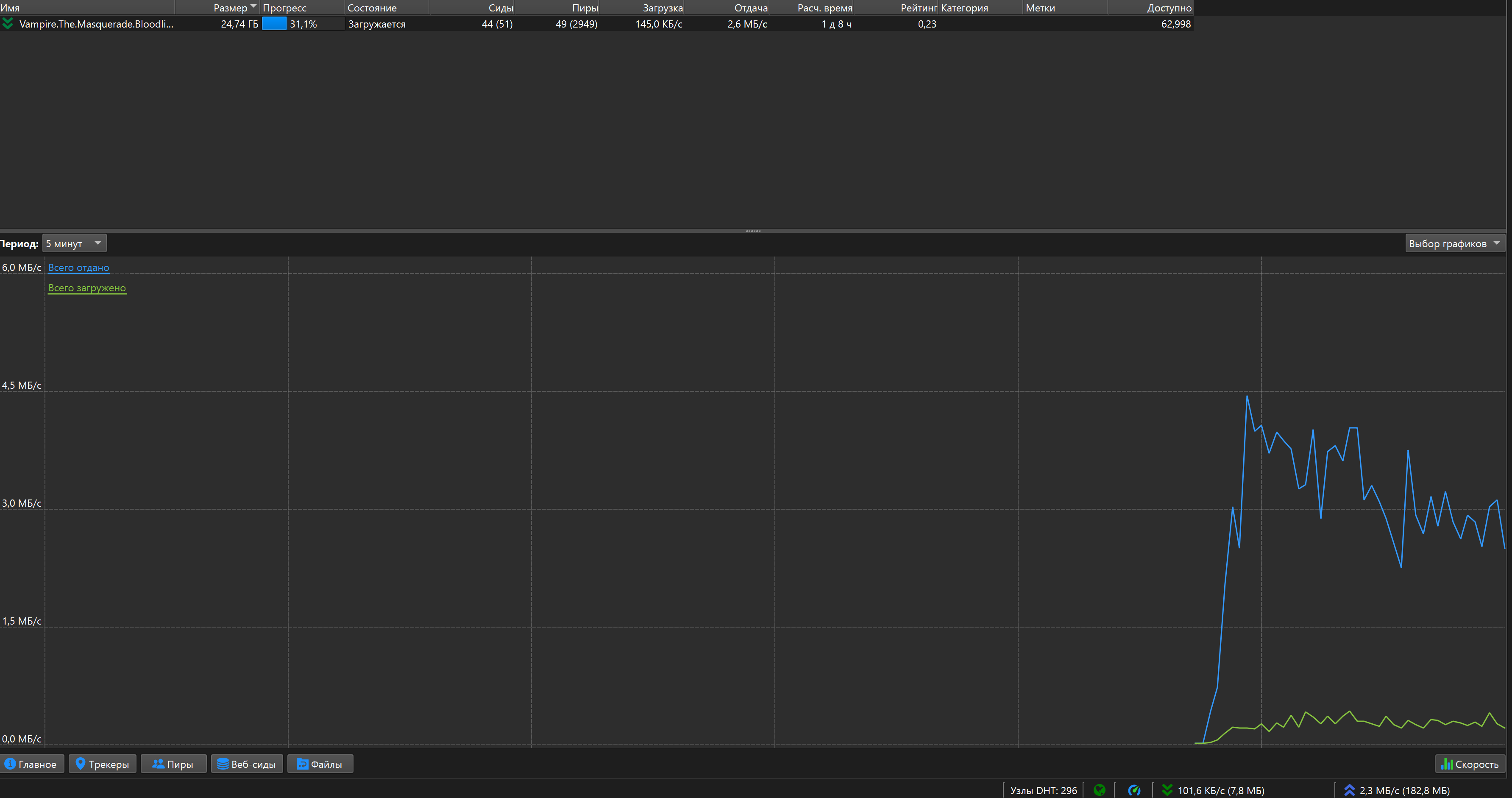Click the Всего загружено legend link
The height and width of the screenshot is (798, 1512).
[87, 288]
